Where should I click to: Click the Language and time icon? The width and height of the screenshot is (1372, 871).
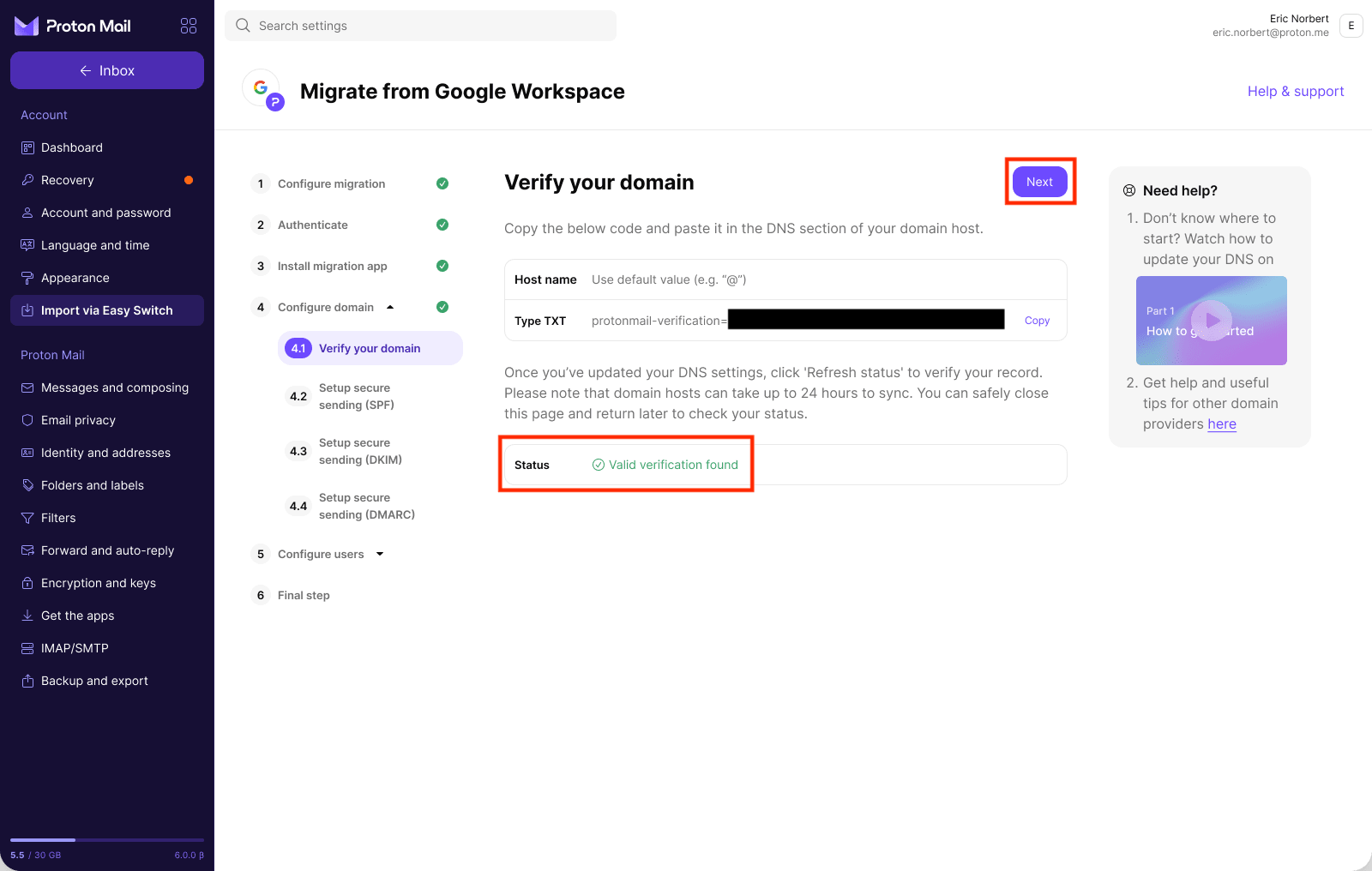27,245
